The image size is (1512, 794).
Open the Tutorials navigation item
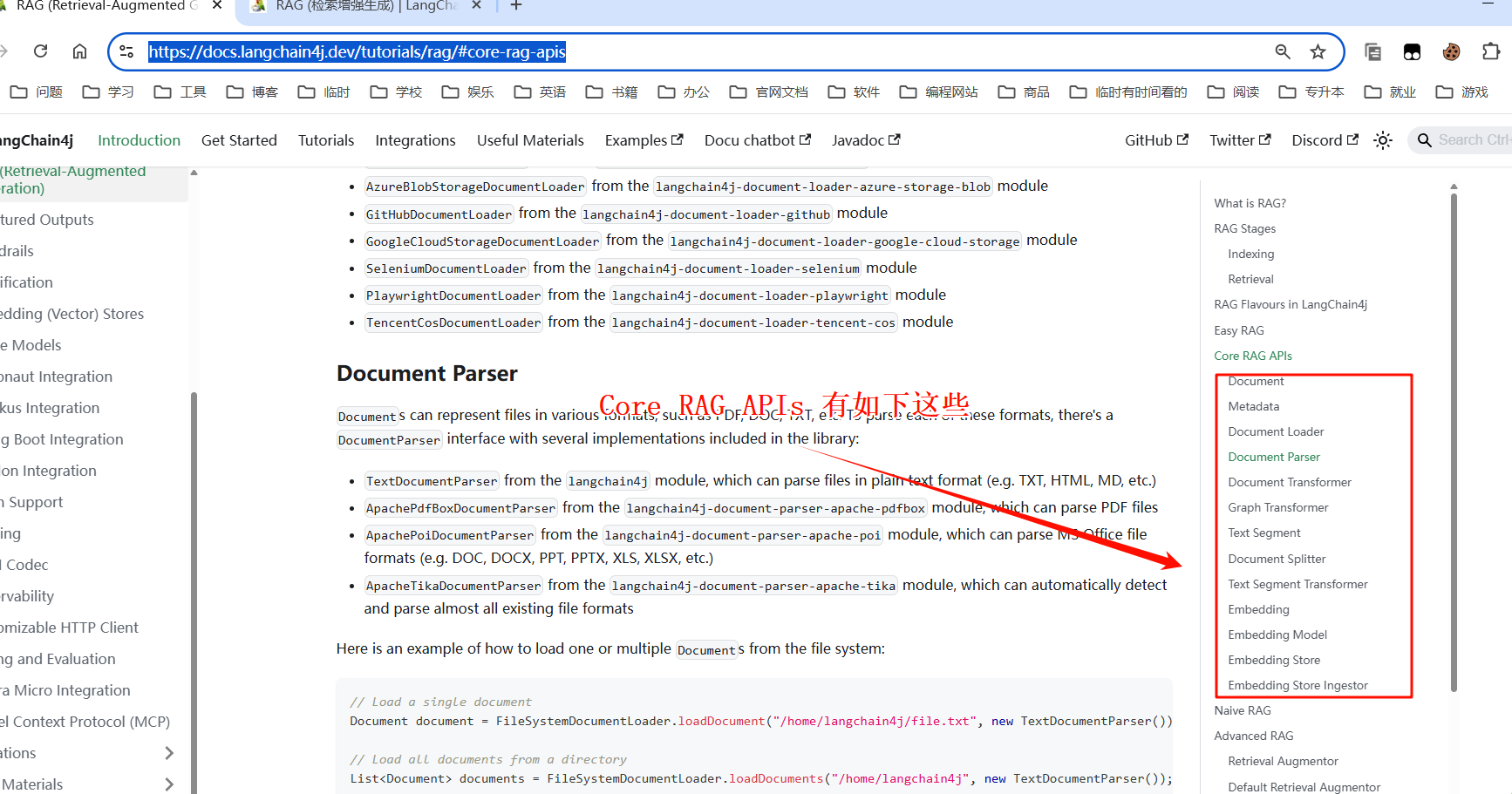[326, 140]
